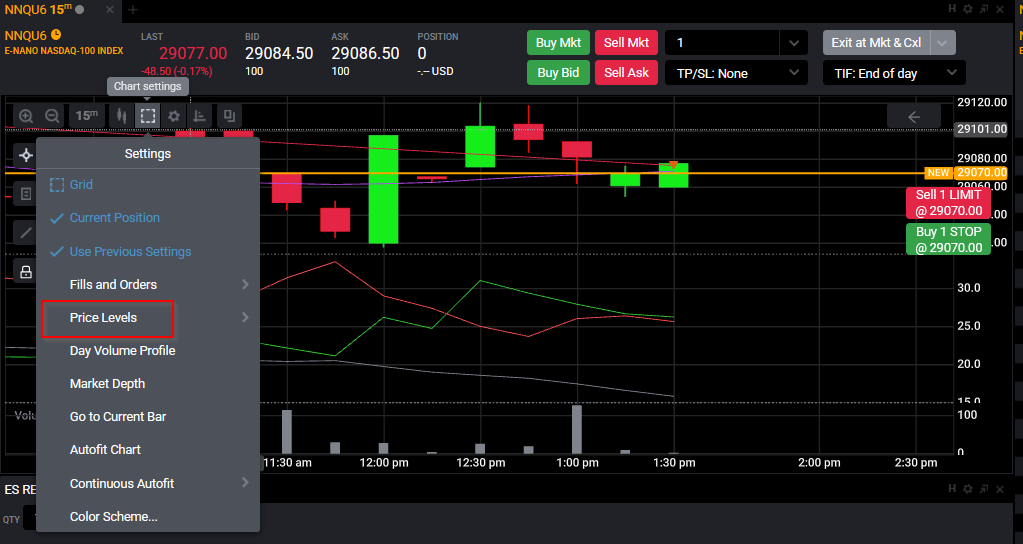Click the Buy Bid button

tap(558, 72)
